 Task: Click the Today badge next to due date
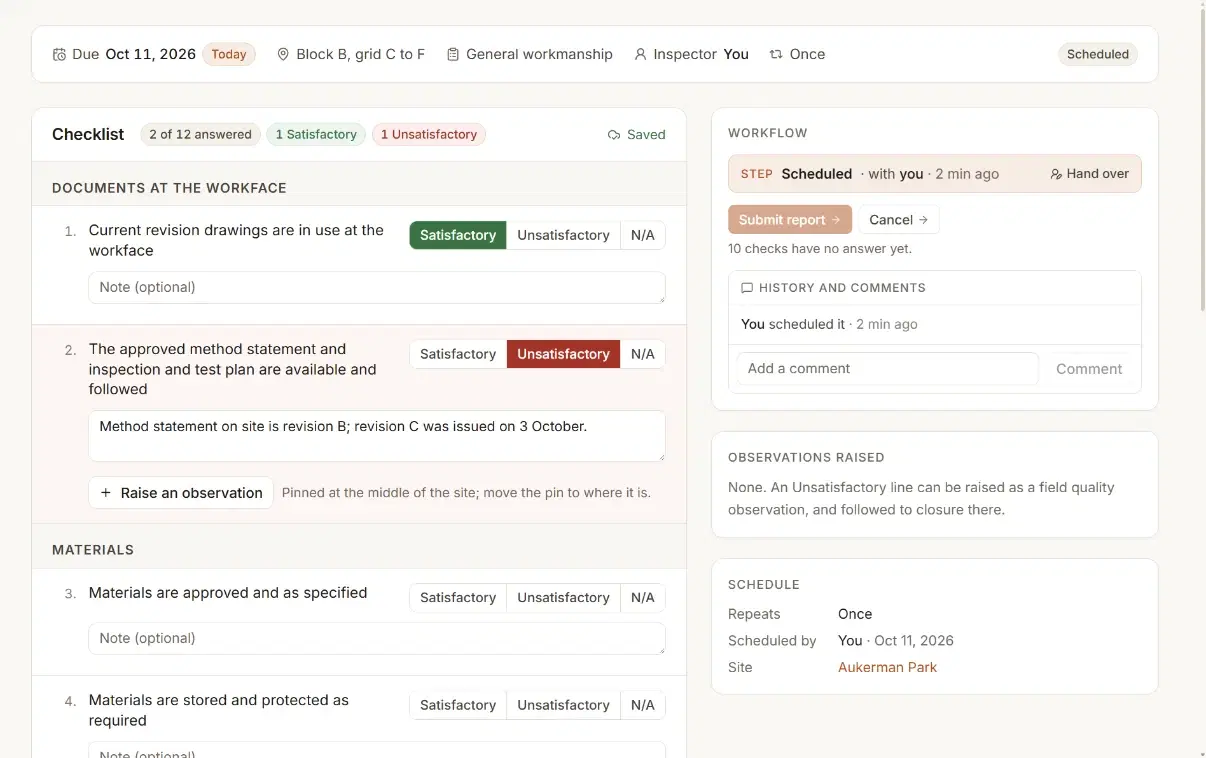pos(229,54)
